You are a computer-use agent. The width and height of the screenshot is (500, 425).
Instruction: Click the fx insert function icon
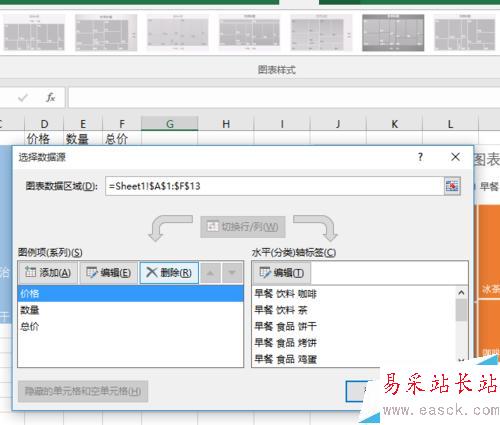50,98
